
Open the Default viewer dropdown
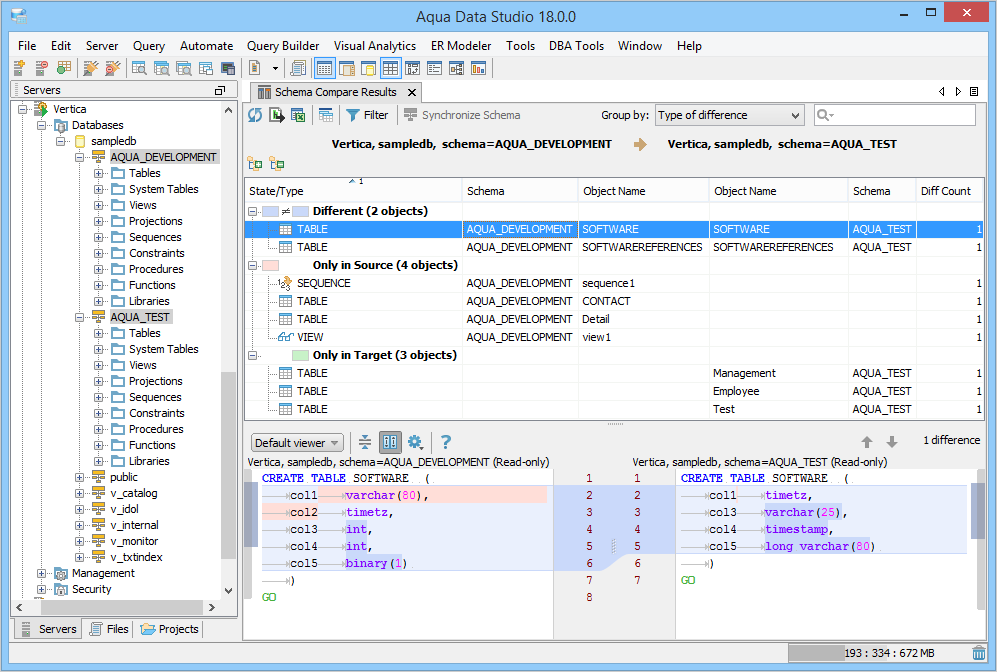click(x=297, y=443)
